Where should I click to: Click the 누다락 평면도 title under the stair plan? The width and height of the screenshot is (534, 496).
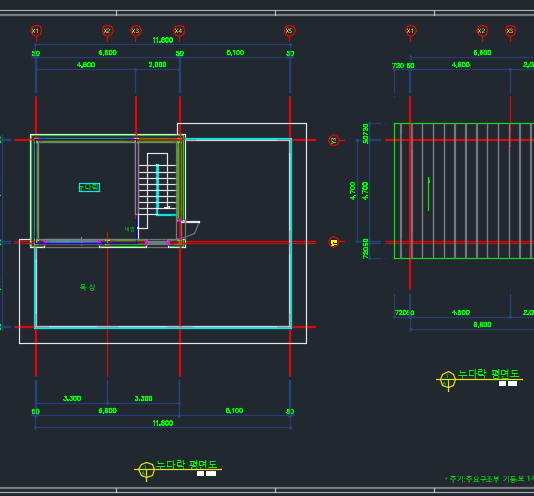click(186, 465)
